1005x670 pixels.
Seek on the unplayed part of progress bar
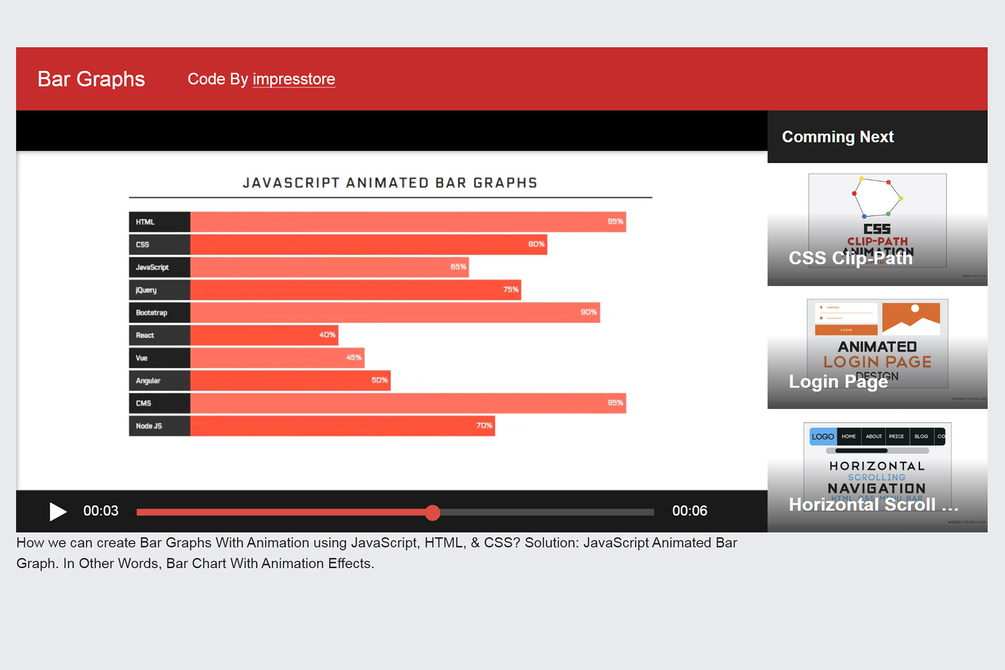click(x=547, y=512)
